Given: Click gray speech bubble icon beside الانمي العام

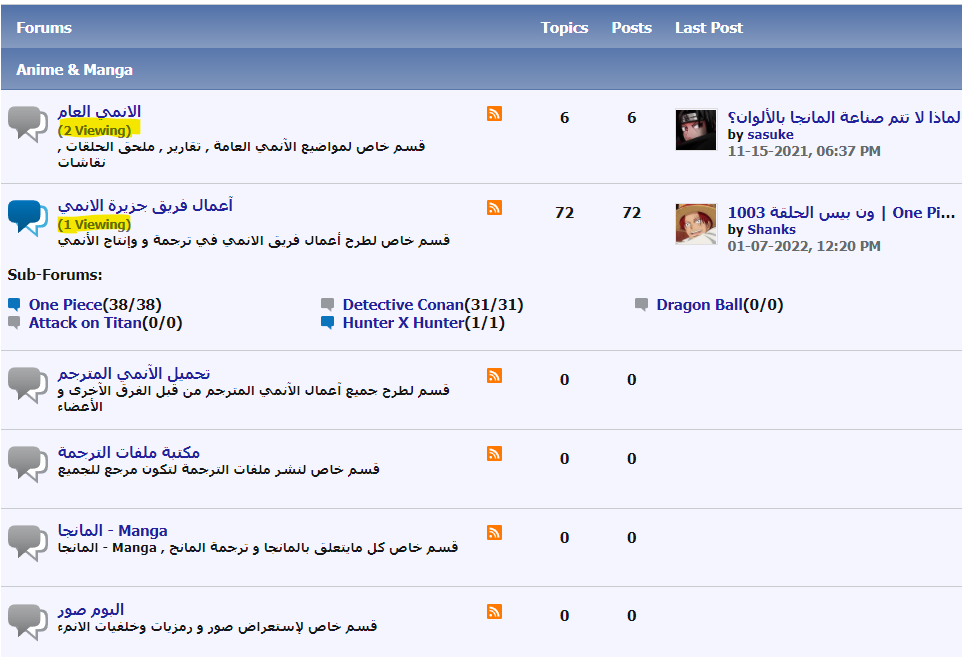Looking at the screenshot, I should coord(28,123).
